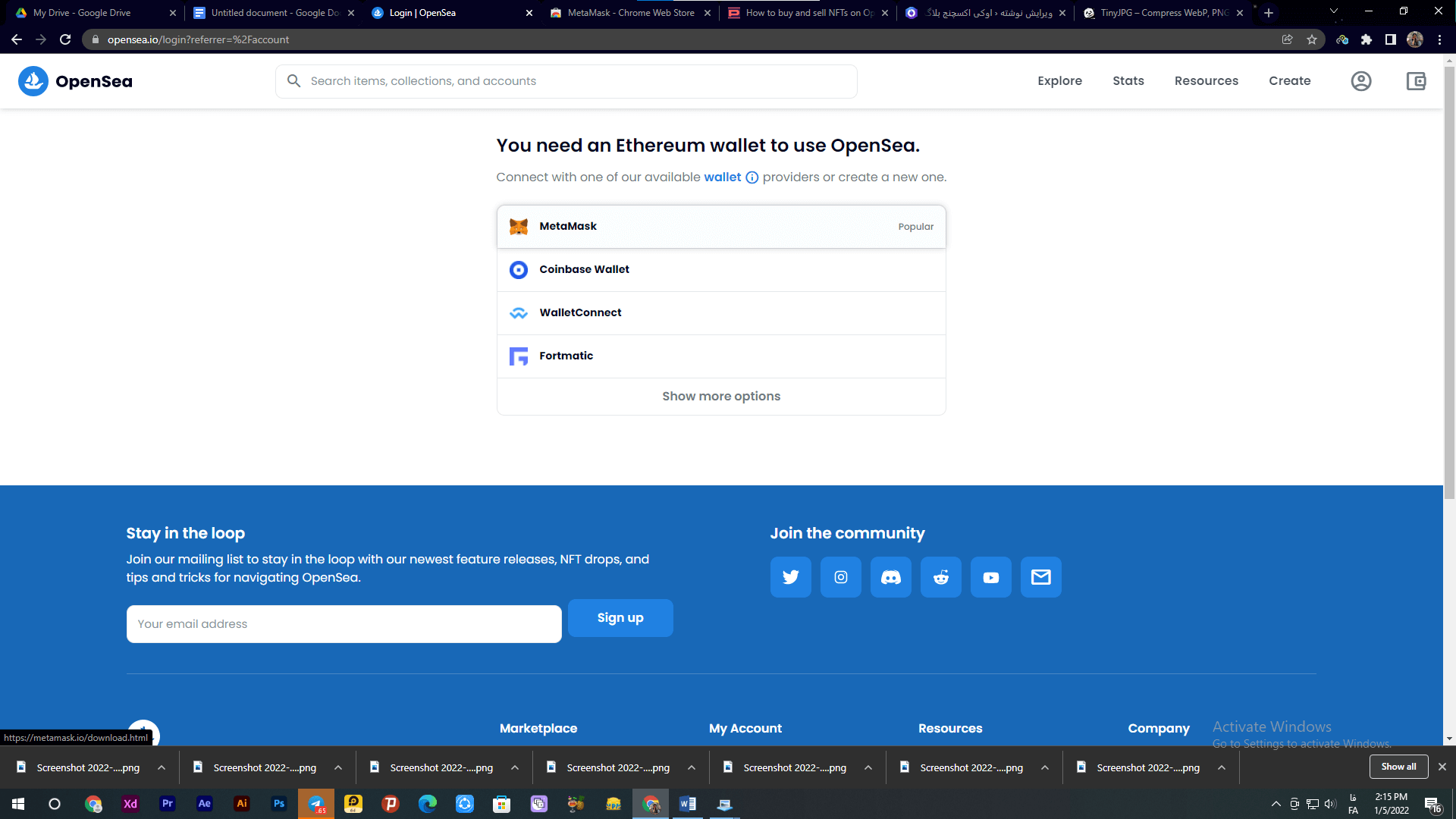Image resolution: width=1456 pixels, height=819 pixels.
Task: Click the wallet info tooltip icon
Action: (x=752, y=177)
